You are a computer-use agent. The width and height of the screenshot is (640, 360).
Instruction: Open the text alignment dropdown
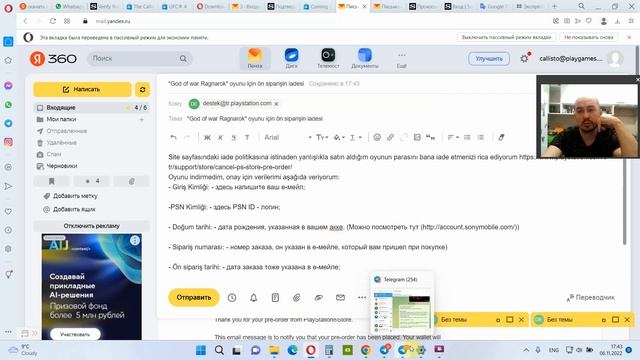click(x=453, y=138)
